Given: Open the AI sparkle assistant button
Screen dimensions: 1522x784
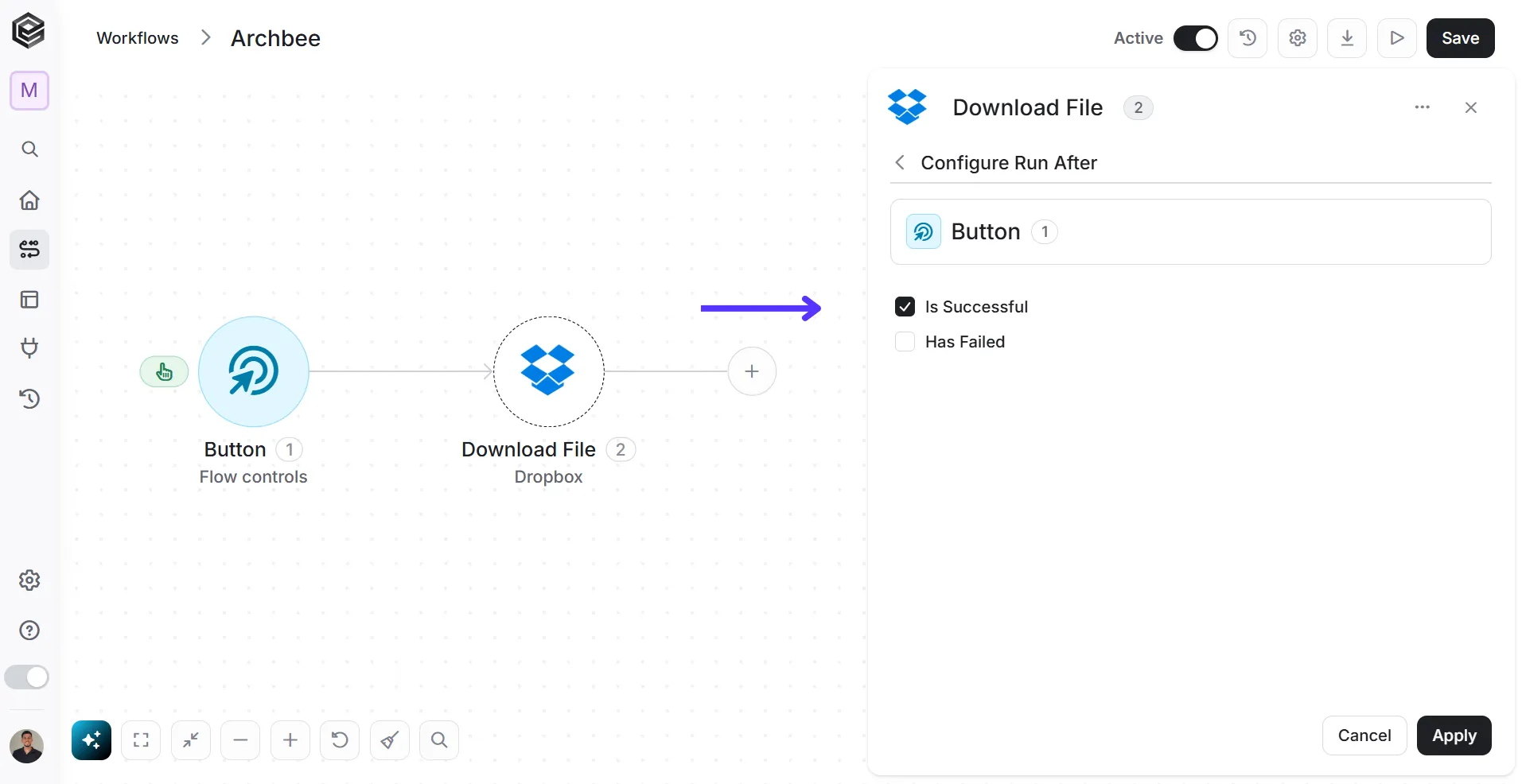Looking at the screenshot, I should coord(91,740).
